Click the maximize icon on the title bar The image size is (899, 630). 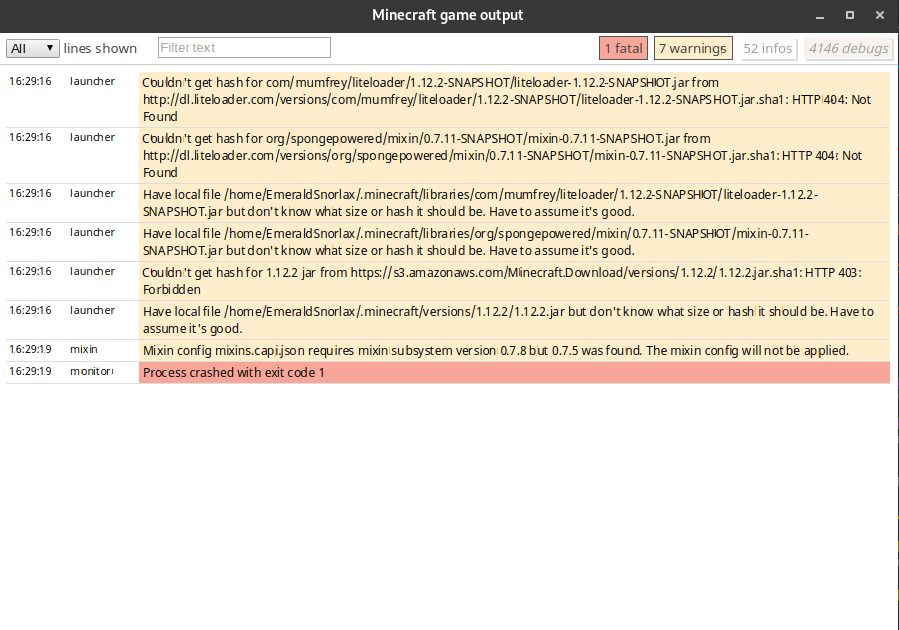851,15
